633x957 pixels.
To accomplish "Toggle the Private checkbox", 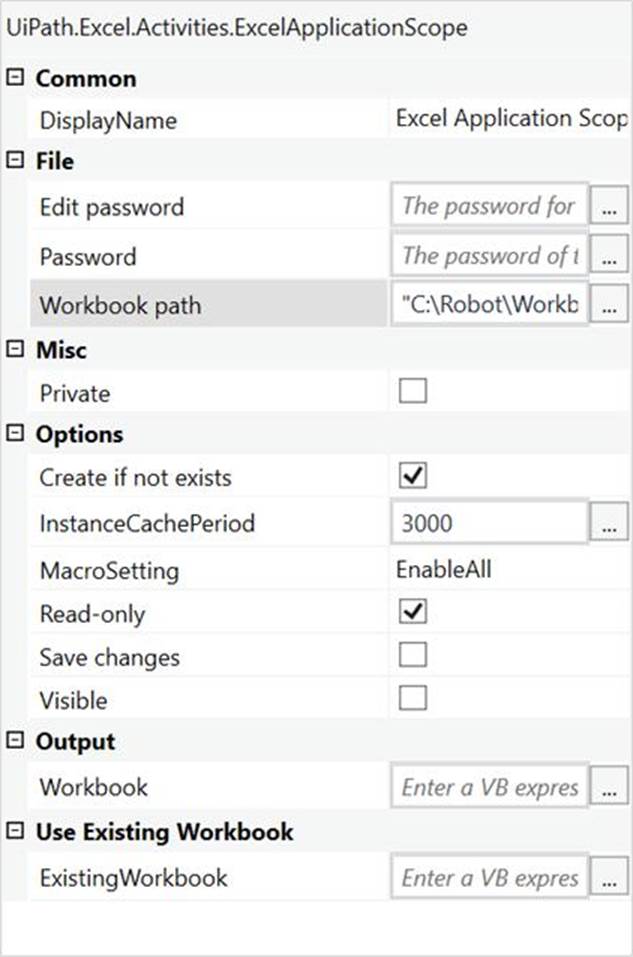I will point(413,392).
